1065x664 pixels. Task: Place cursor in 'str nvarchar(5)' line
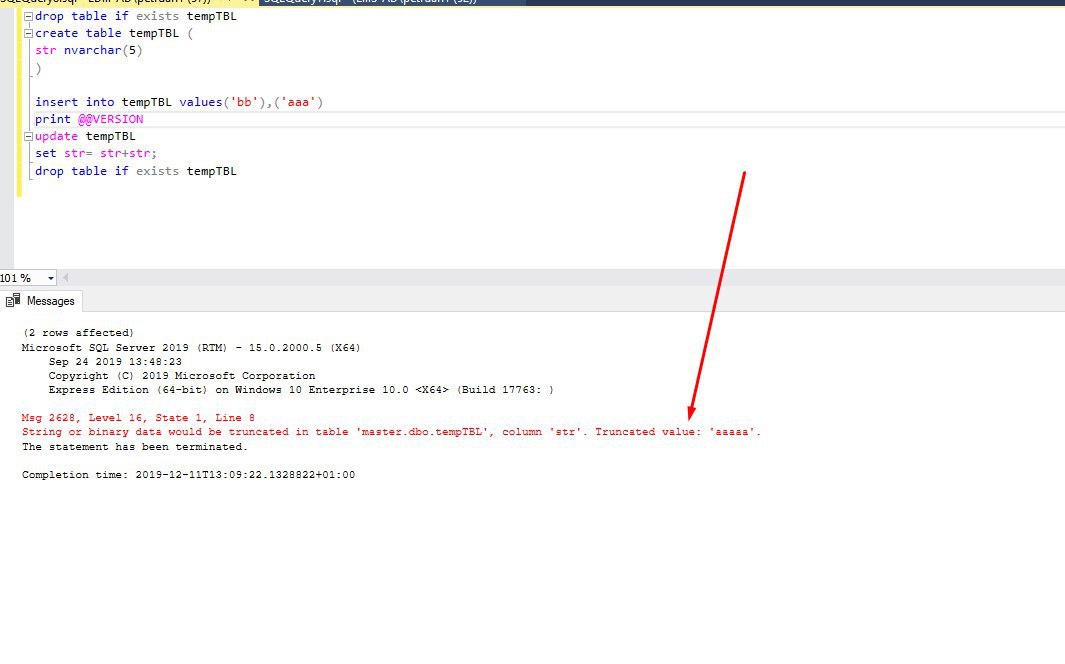pos(89,50)
